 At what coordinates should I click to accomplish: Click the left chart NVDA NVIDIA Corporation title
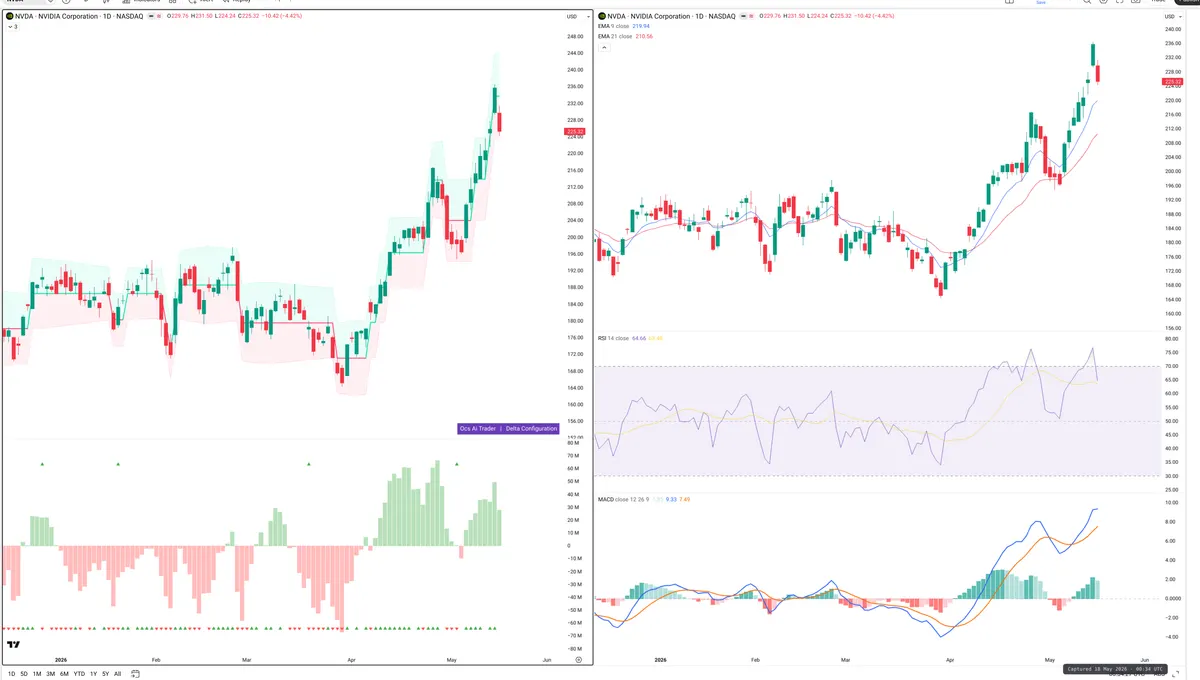point(79,16)
